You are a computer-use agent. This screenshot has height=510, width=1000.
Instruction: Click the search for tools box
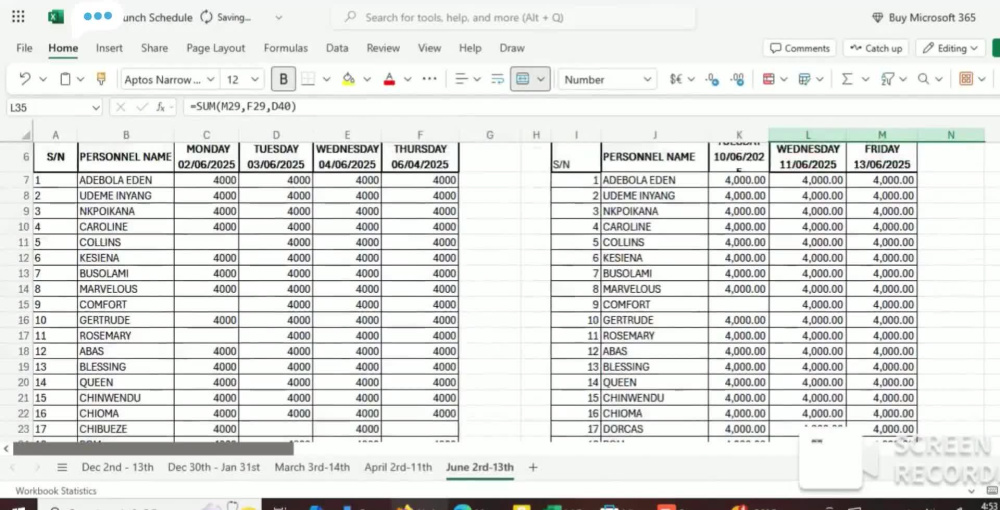coord(513,17)
